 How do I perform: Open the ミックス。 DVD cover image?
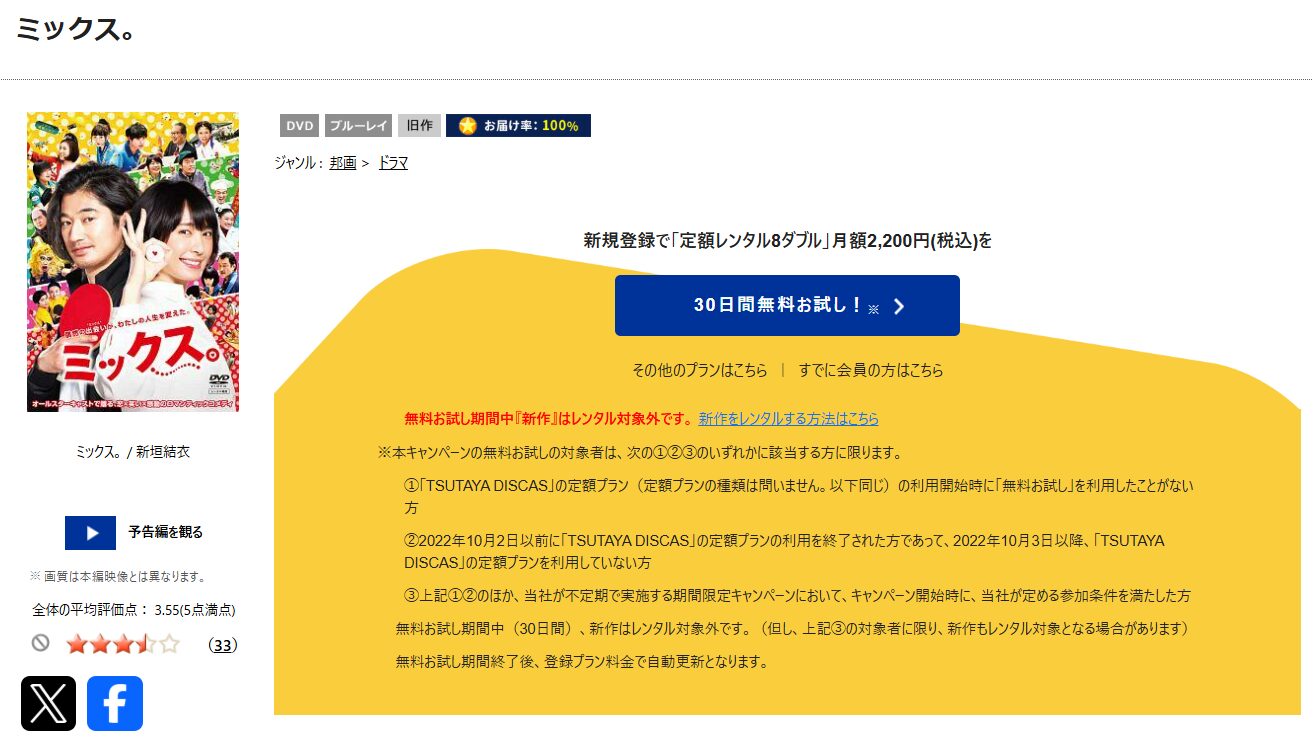pyautogui.click(x=133, y=262)
